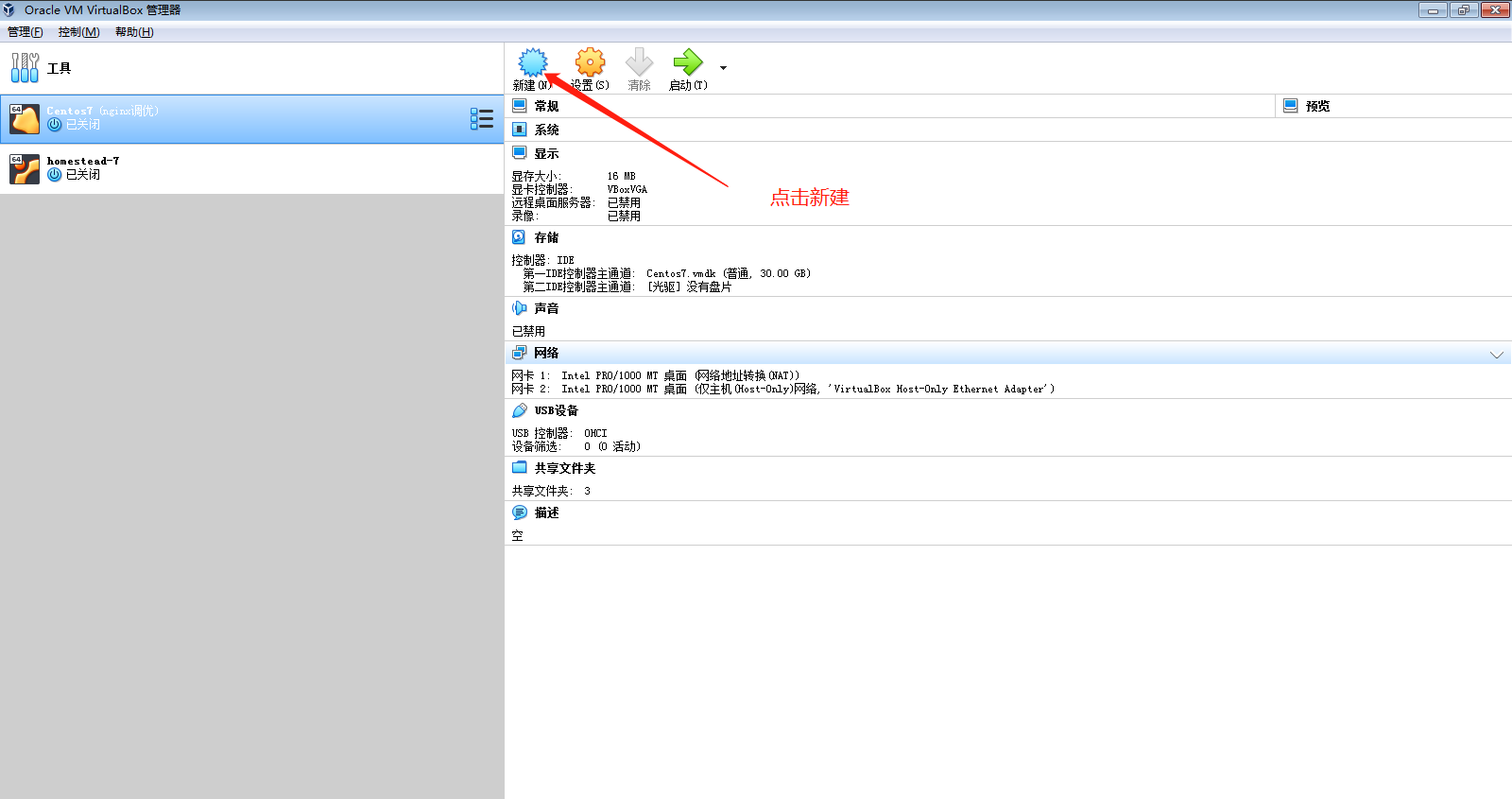Click the Audio (声音) section icon

520,308
